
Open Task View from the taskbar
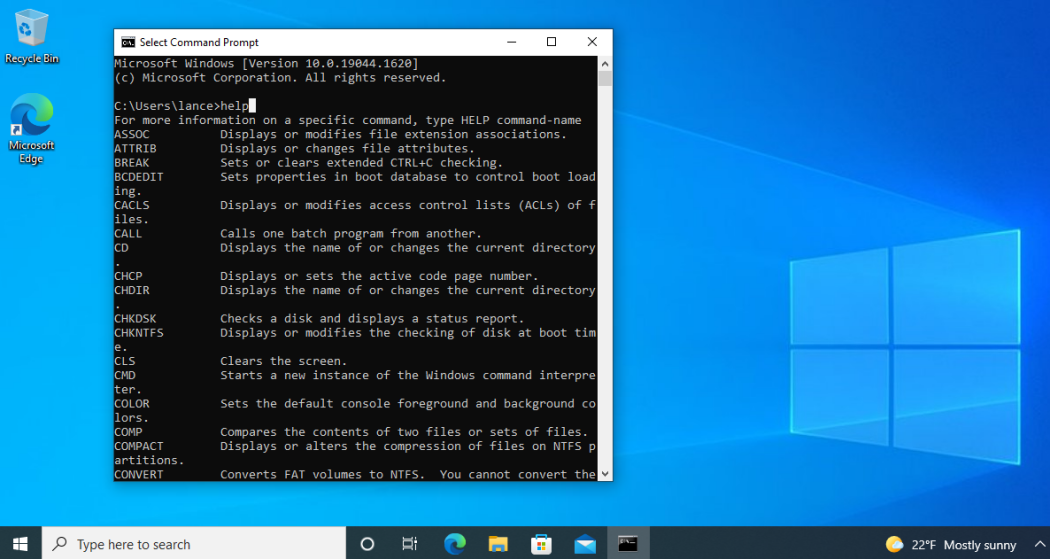pyautogui.click(x=409, y=544)
